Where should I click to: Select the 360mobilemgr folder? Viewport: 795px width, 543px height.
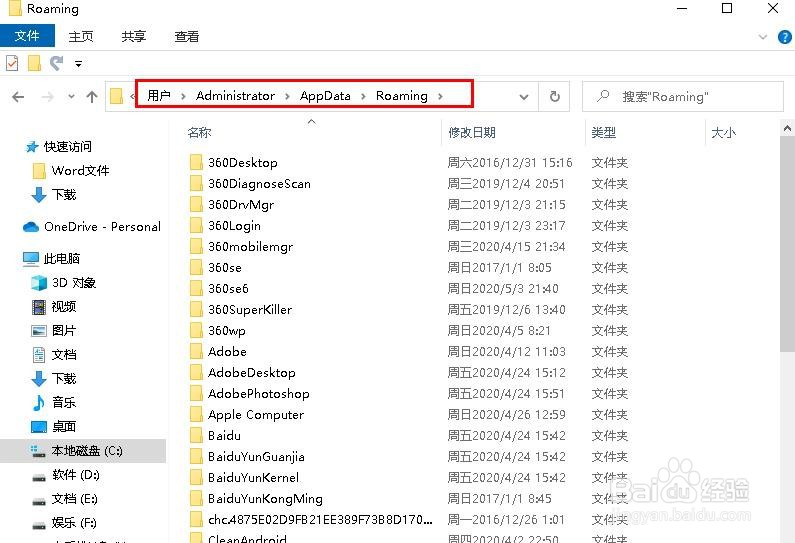(x=250, y=247)
